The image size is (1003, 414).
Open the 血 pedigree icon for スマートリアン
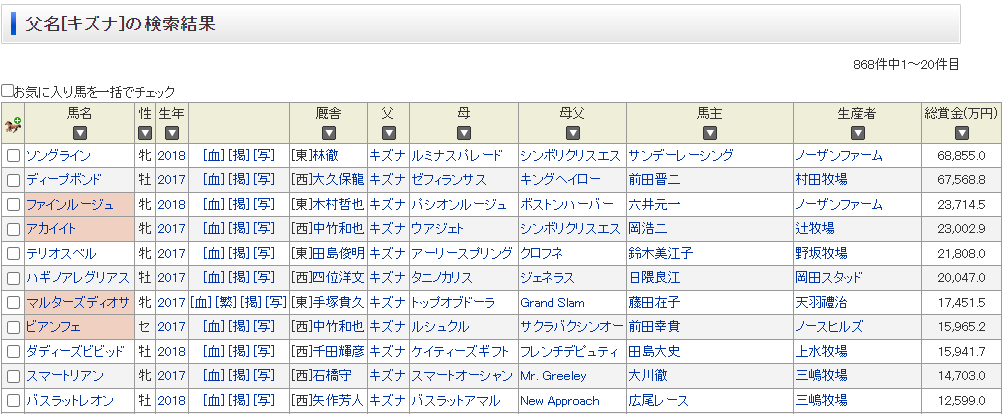212,376
